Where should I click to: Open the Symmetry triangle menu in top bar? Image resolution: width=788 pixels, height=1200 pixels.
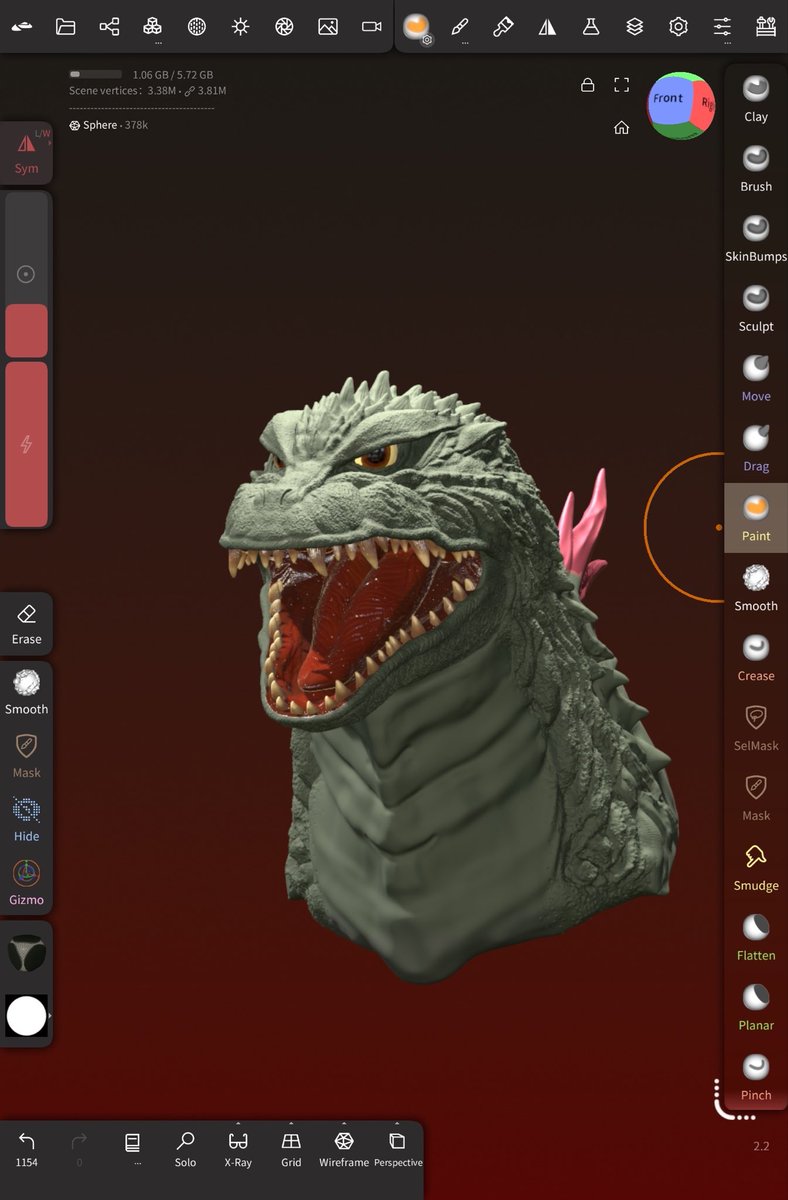547,27
